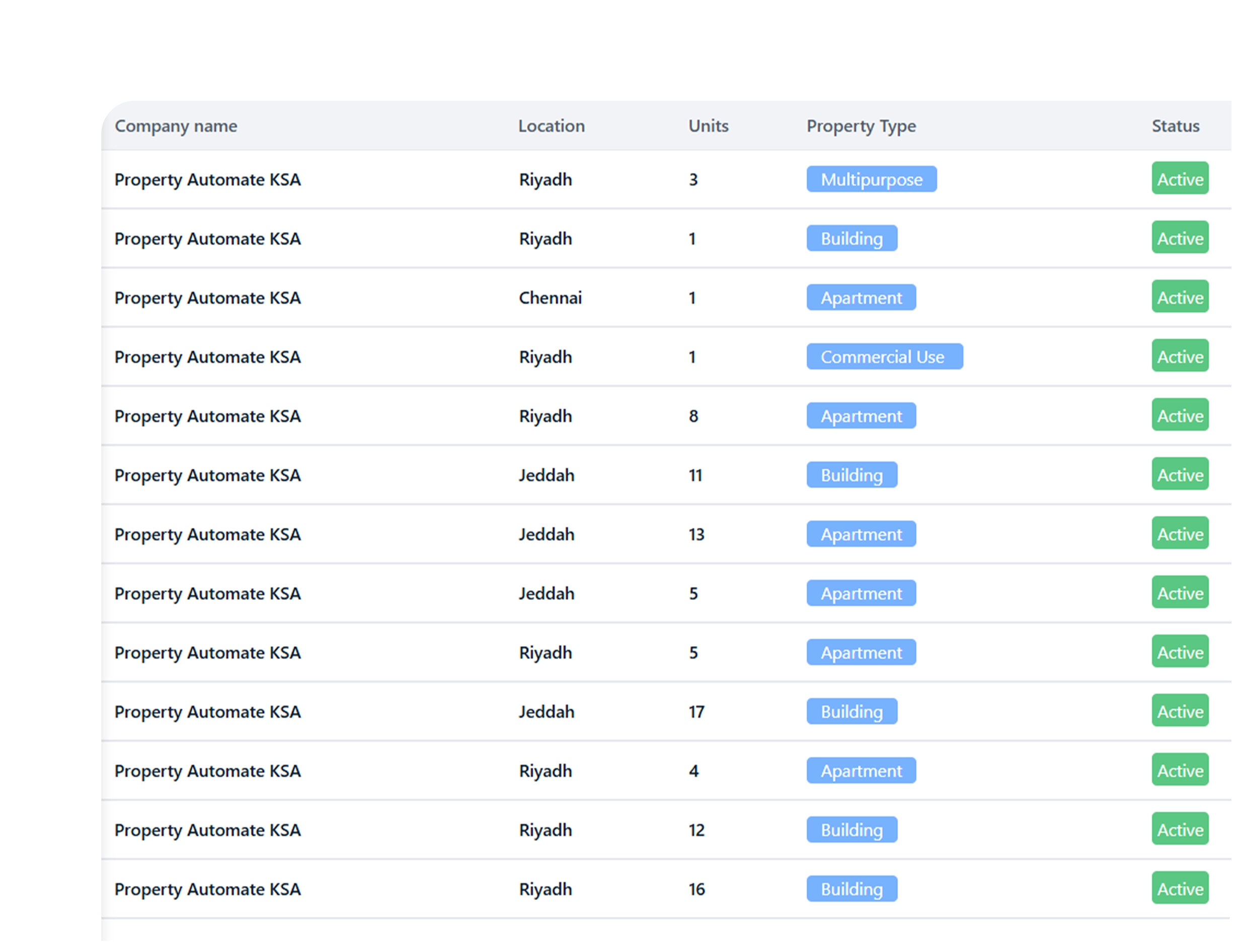Screen dimensions: 1234x952
Task: Click the Building badge on the Jeddah 11-unit row
Action: 852,474
